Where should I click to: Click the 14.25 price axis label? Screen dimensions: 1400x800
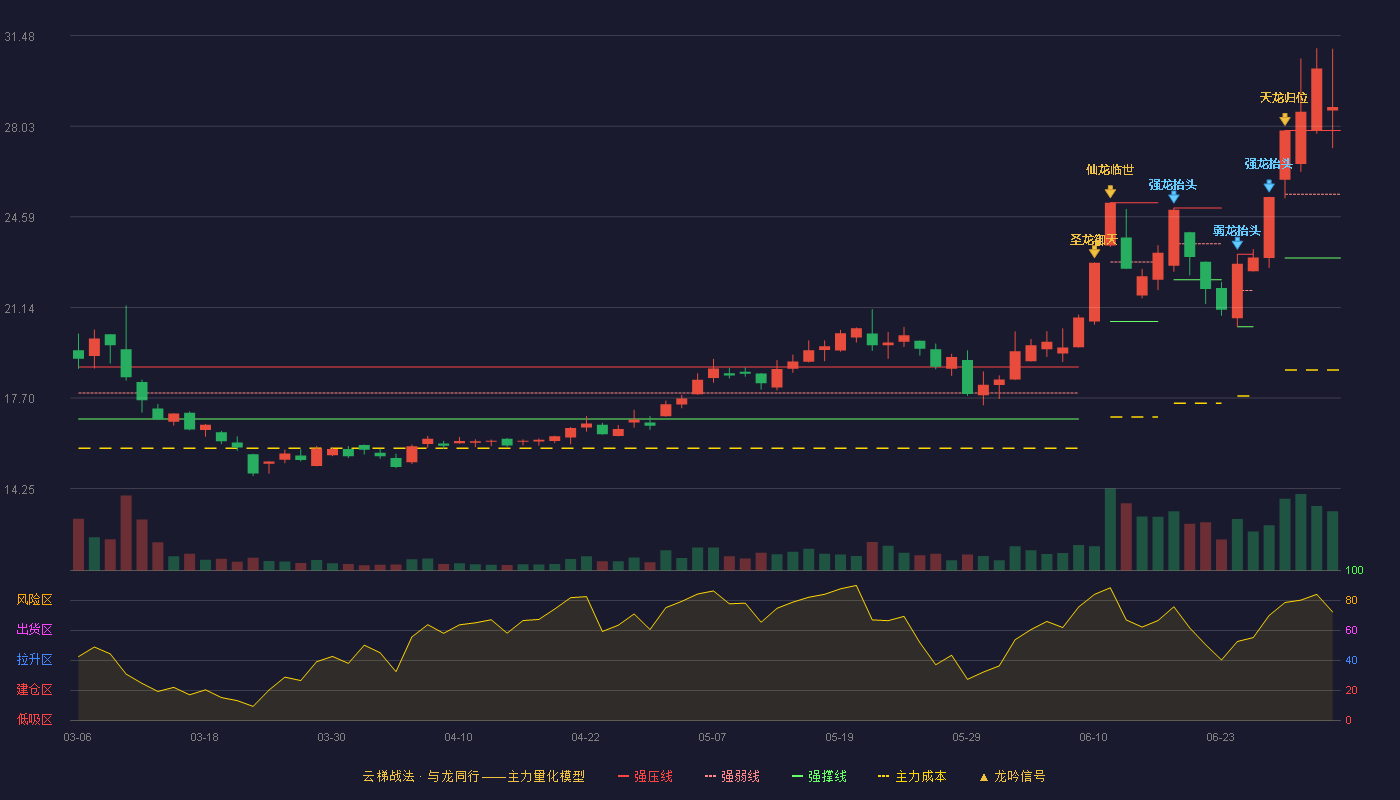[19, 490]
